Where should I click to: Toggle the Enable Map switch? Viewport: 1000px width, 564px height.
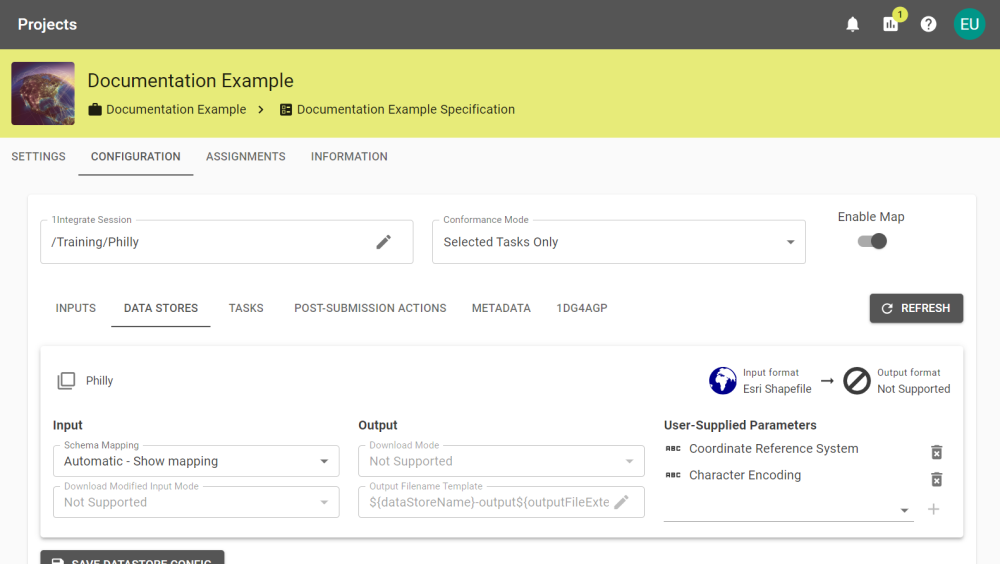[x=872, y=241]
